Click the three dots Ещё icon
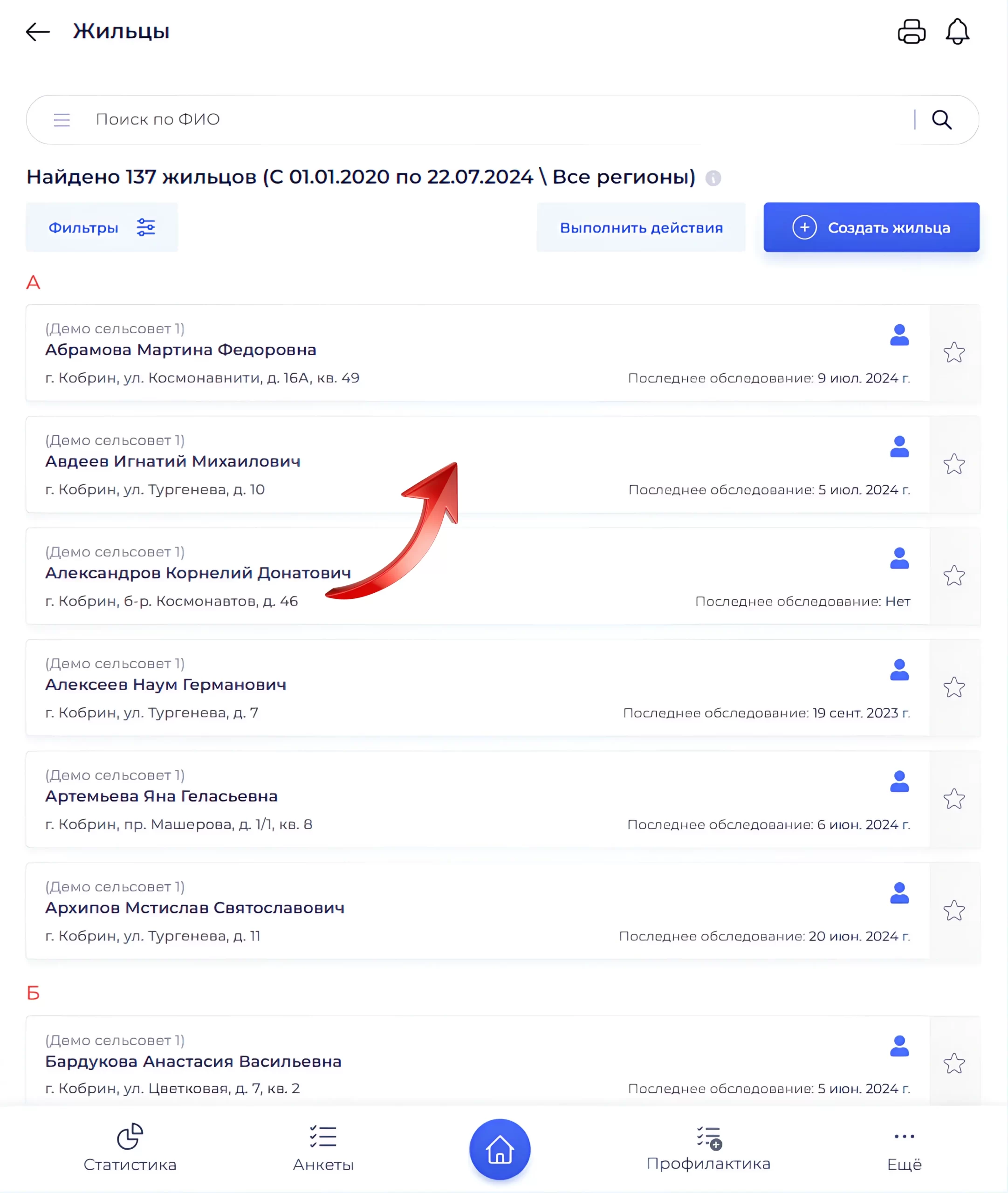The width and height of the screenshot is (1008, 1193). (904, 1137)
